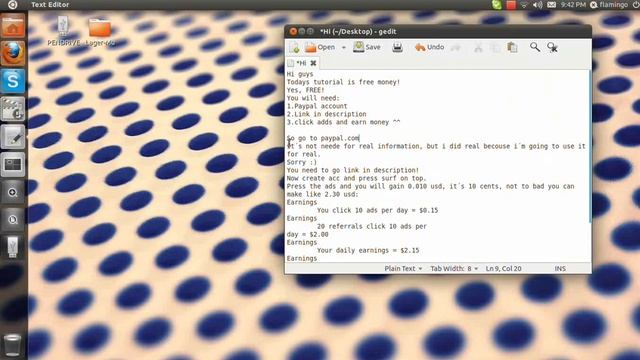
Task: Click 'Your daily earnings = $2.15' line
Action: (x=368, y=250)
